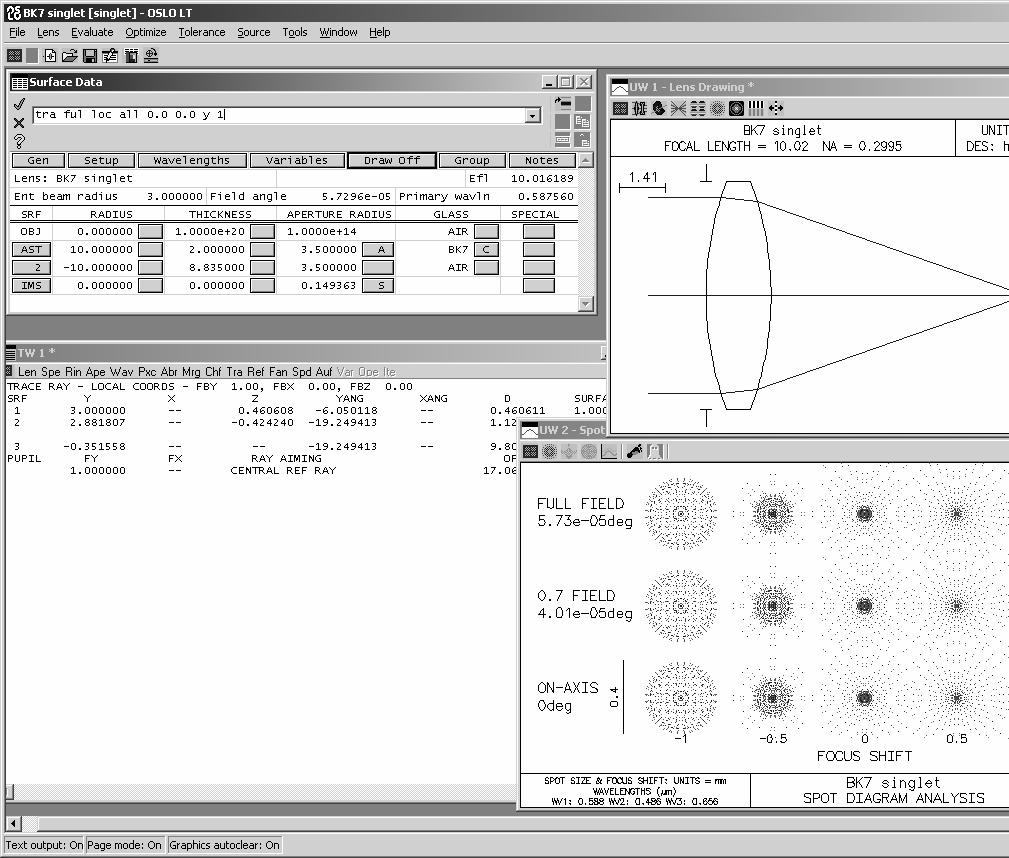Click the shaded solid model icon in UW 1
This screenshot has height=858, width=1009.
point(659,108)
